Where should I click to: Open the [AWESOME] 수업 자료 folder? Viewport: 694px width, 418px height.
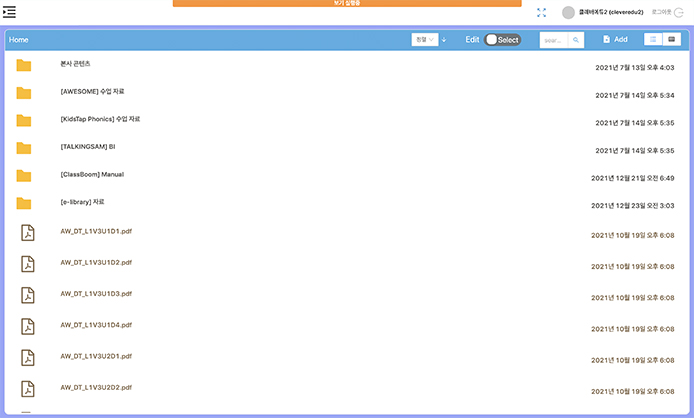(92, 92)
